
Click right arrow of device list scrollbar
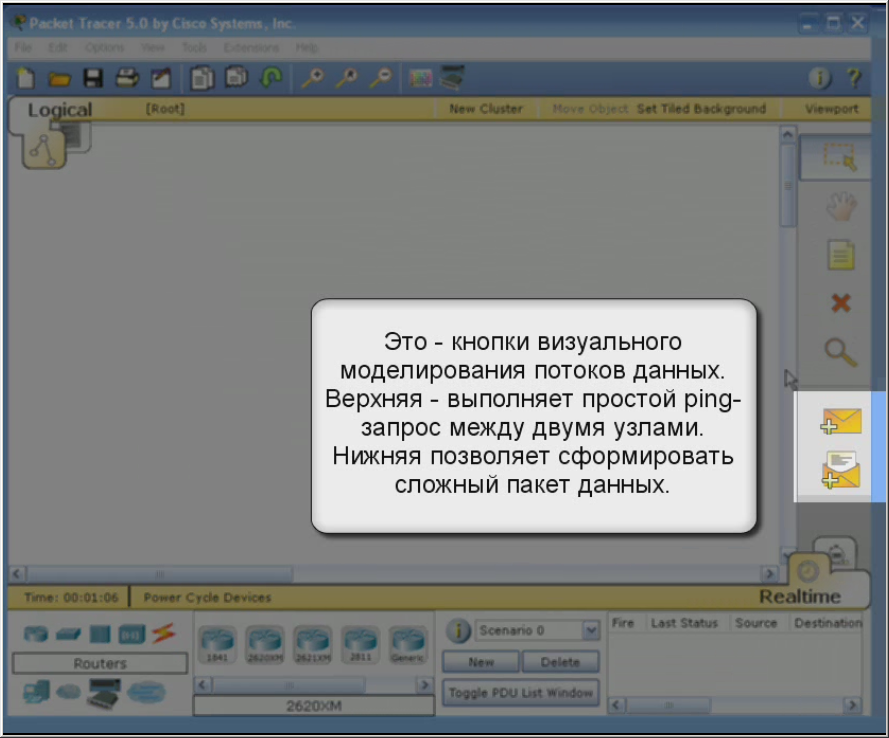pyautogui.click(x=425, y=685)
